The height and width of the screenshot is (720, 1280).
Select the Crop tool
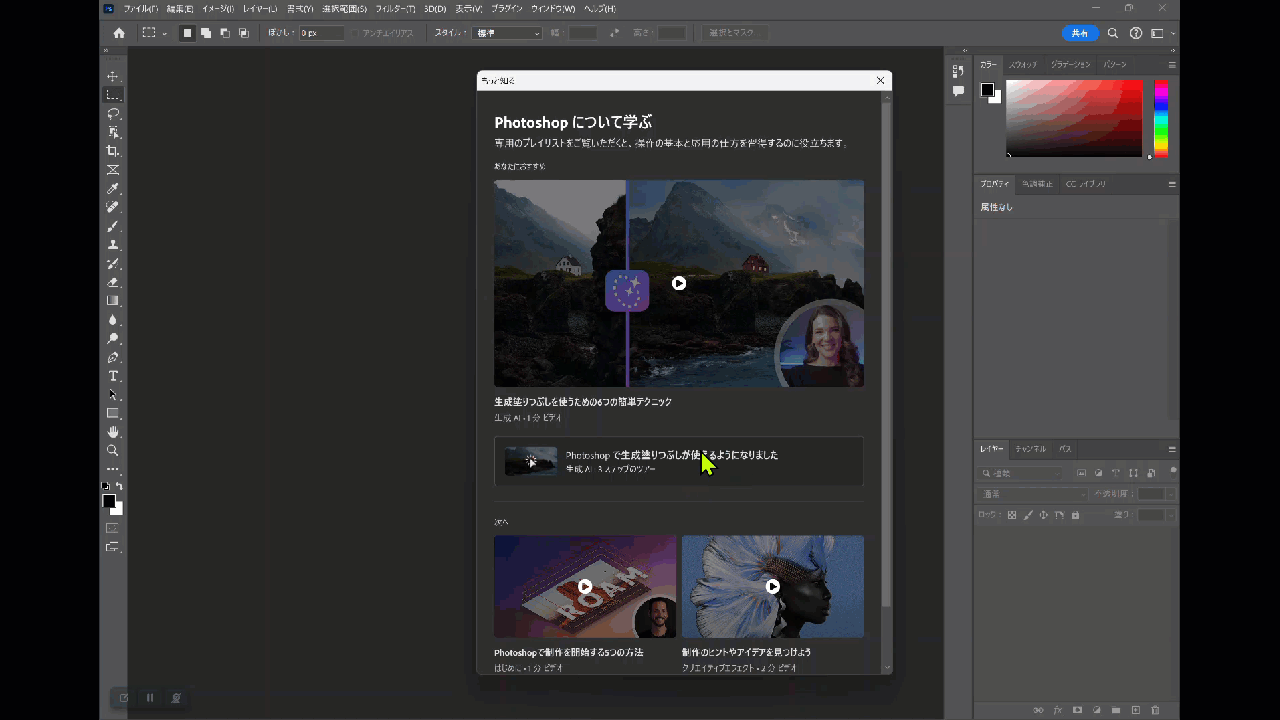pyautogui.click(x=113, y=151)
